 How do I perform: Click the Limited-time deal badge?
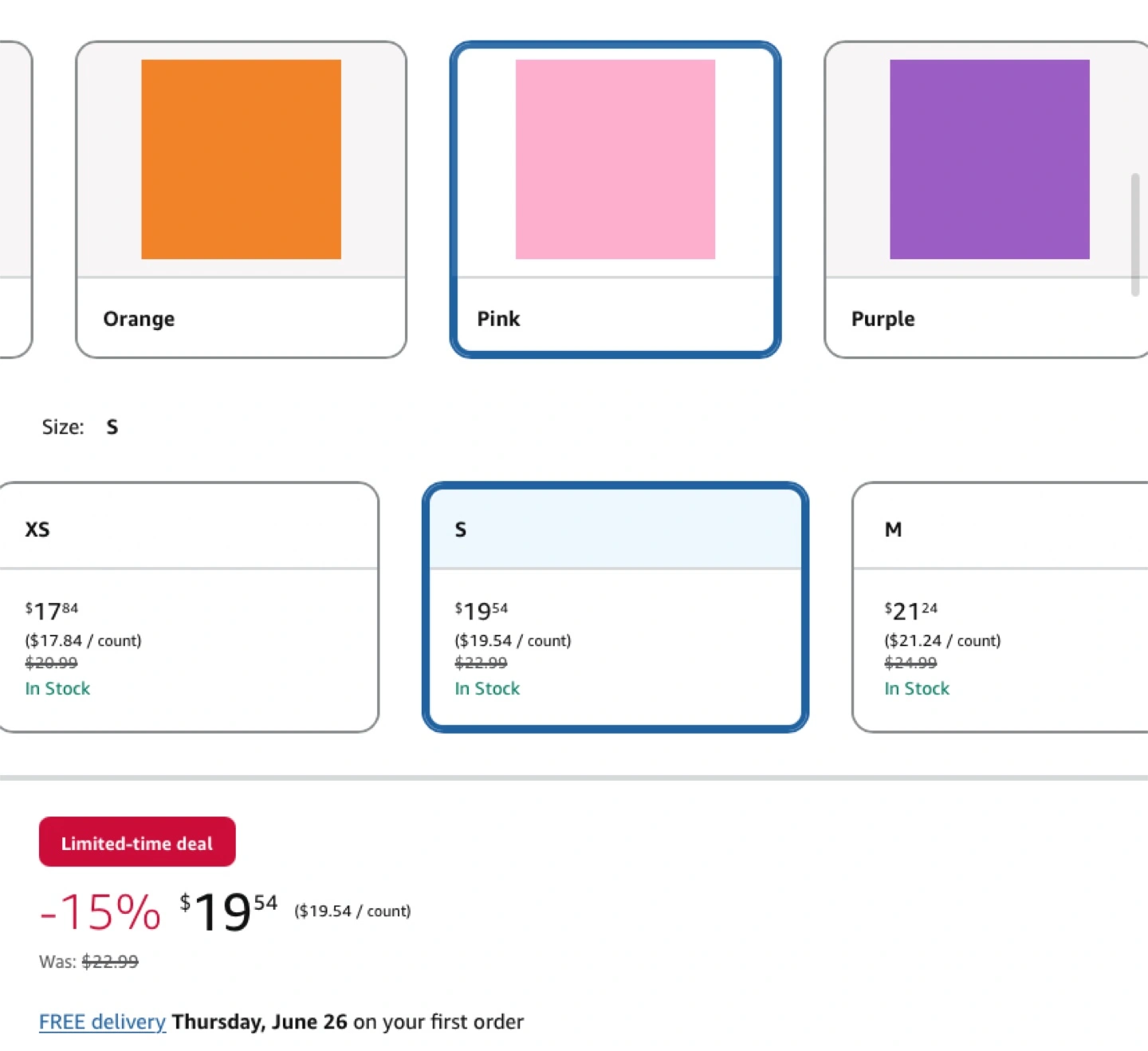click(137, 841)
